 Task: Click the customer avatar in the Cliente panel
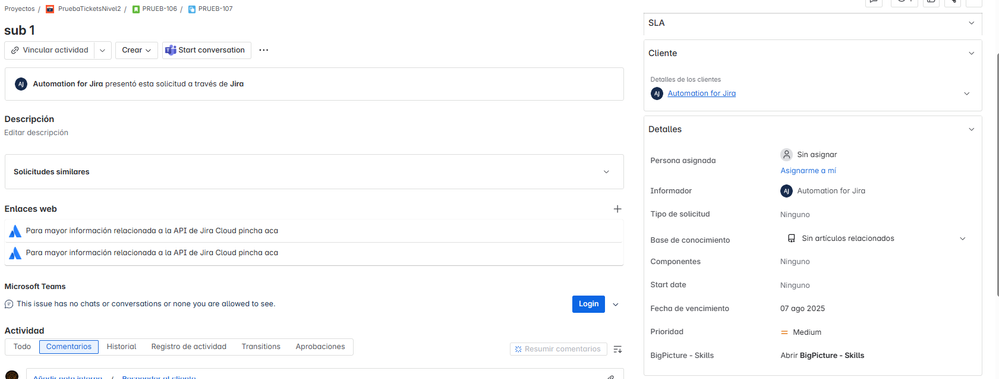tap(657, 94)
